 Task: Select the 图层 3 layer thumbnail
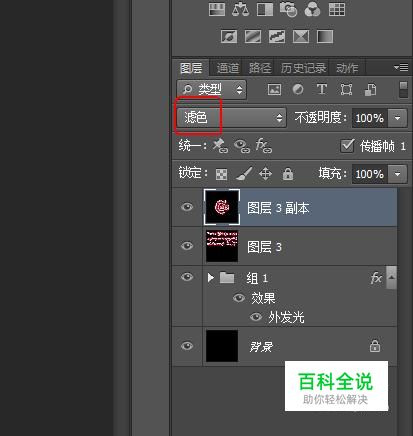(x=222, y=246)
